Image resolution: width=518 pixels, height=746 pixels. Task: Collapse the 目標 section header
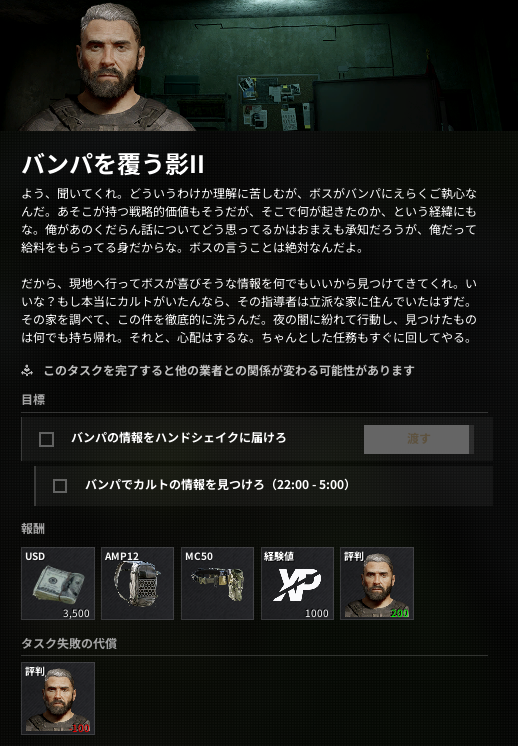pyautogui.click(x=33, y=400)
